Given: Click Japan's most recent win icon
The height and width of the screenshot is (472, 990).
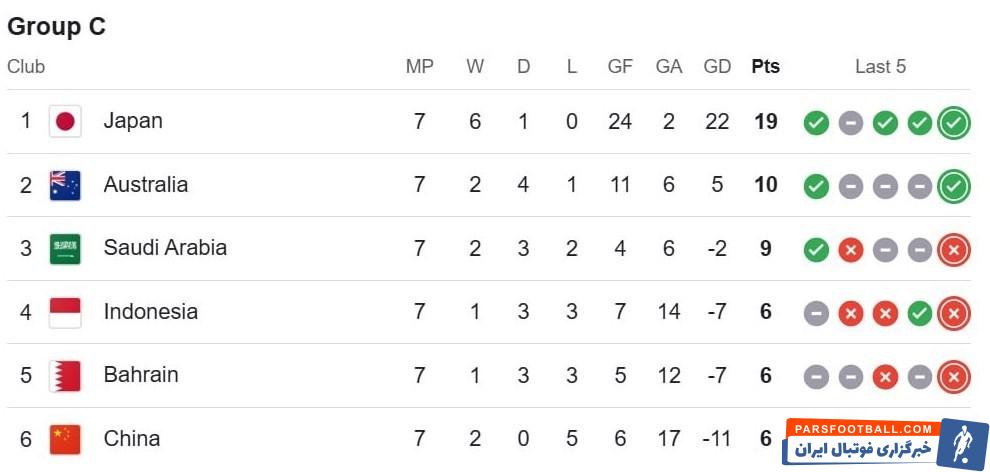Looking at the screenshot, I should pos(954,123).
